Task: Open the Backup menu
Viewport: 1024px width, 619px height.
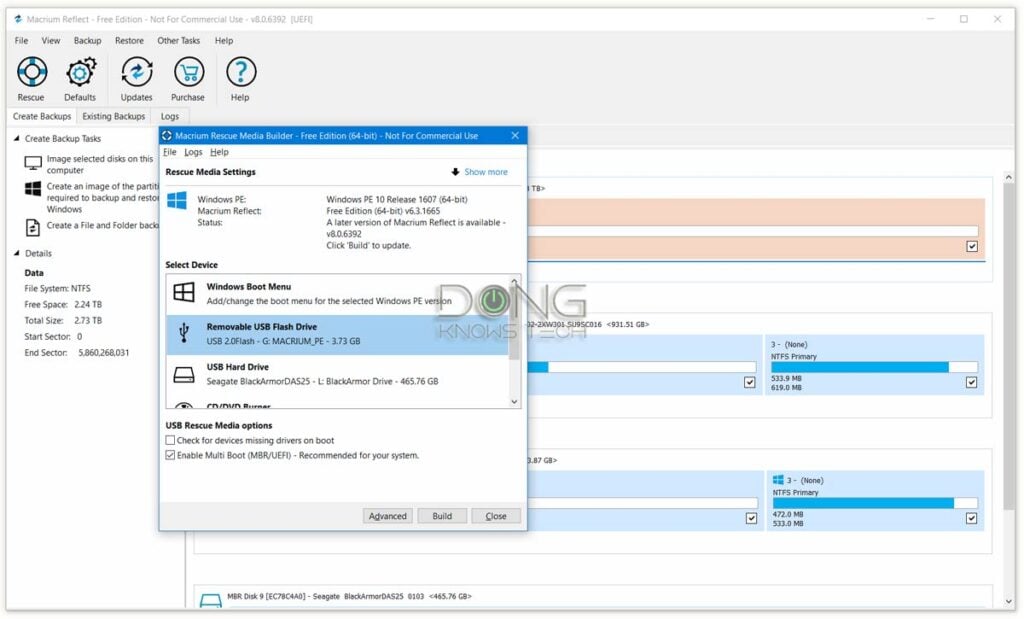Action: [88, 40]
